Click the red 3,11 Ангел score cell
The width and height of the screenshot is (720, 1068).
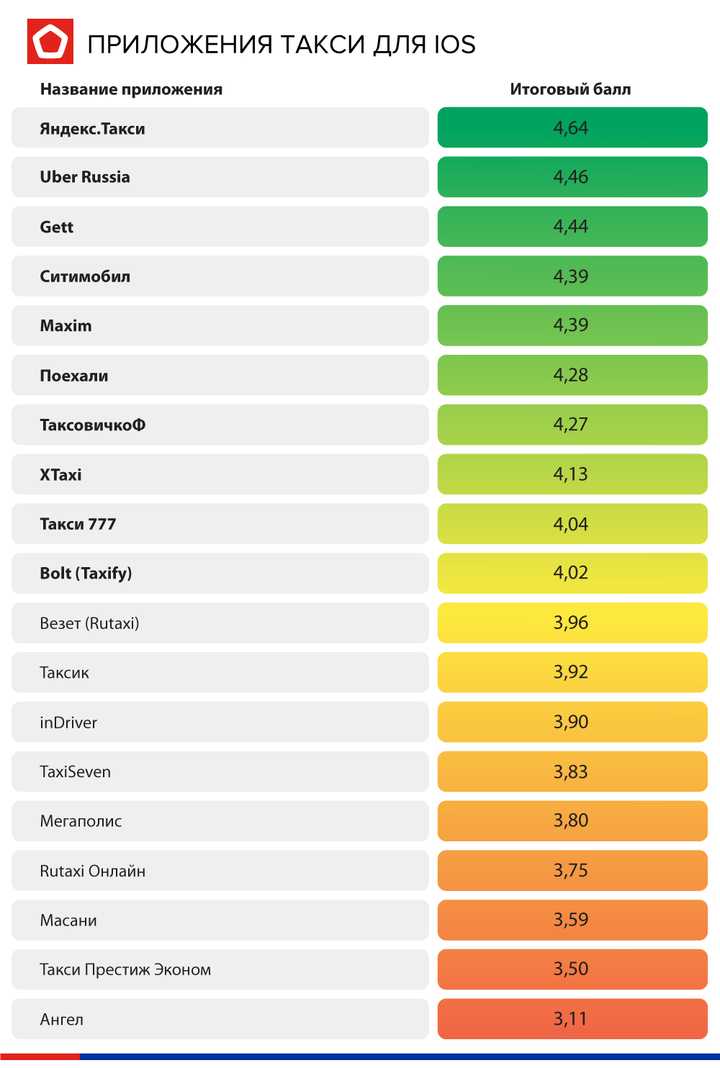coord(572,1019)
